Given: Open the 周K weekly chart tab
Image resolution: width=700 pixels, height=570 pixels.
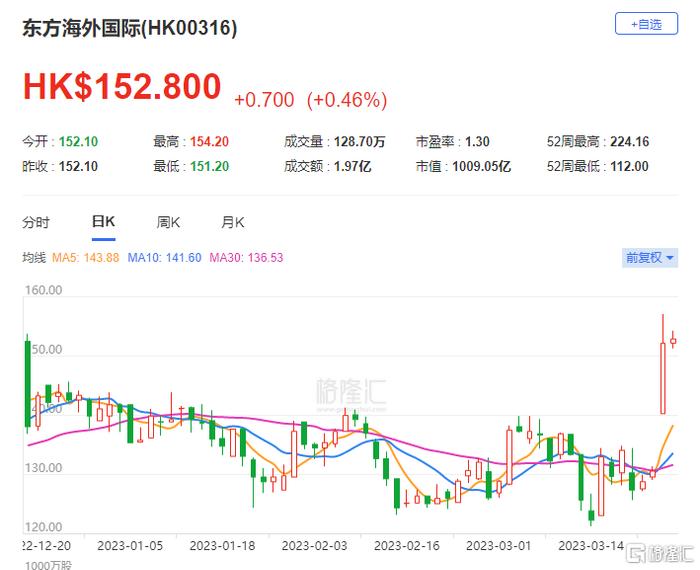Looking at the screenshot, I should 168,222.
